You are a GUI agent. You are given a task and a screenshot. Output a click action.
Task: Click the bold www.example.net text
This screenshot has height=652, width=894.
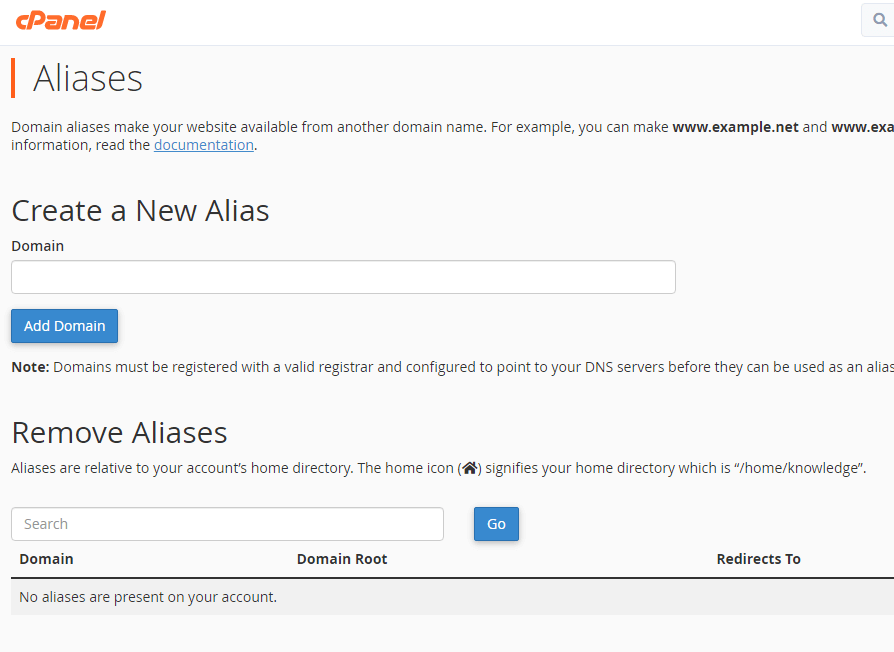(x=735, y=127)
